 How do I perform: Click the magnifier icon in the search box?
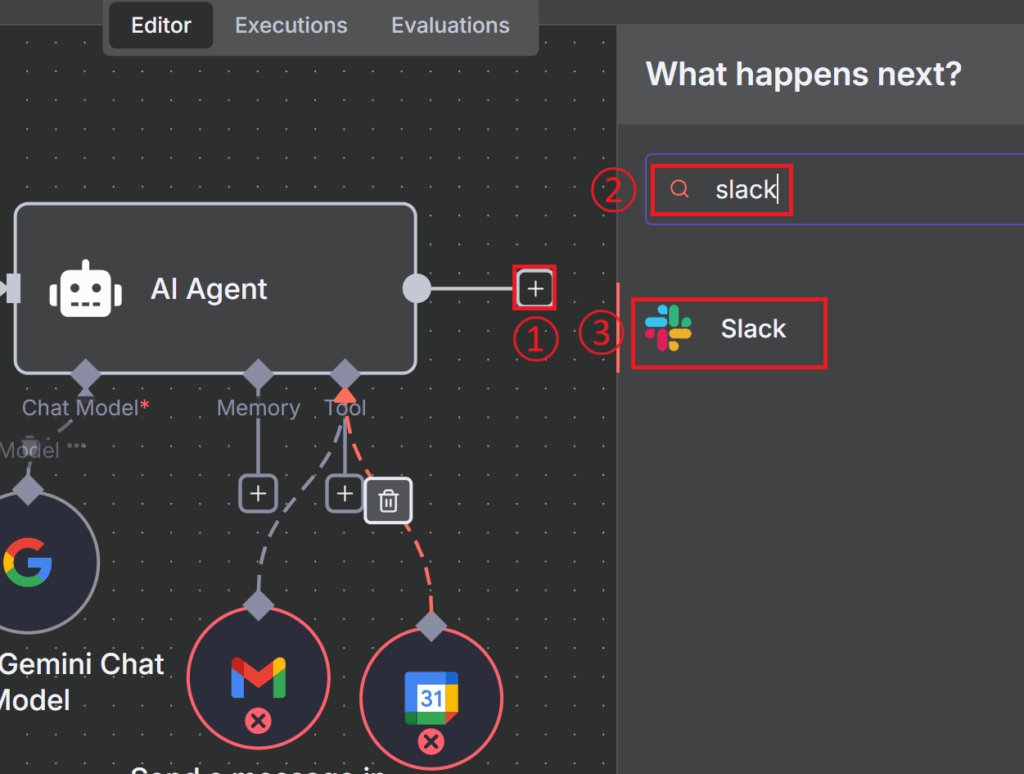click(x=680, y=189)
